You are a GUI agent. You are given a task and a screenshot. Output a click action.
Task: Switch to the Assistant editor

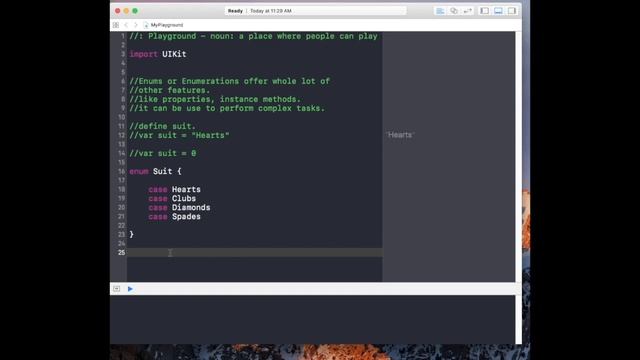tap(453, 11)
